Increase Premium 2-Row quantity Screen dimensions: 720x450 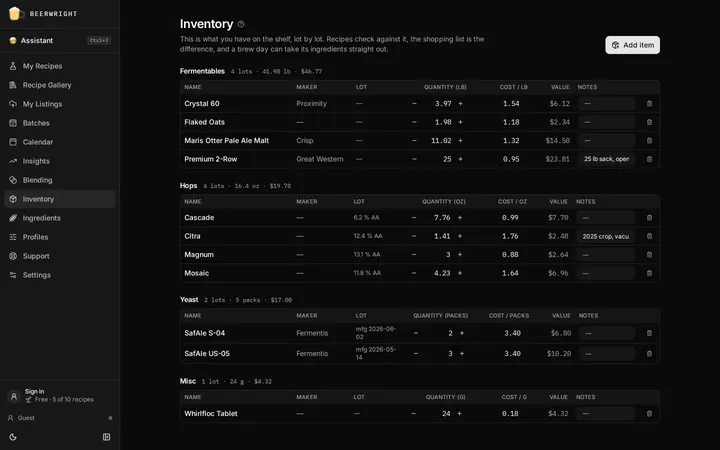[461, 159]
